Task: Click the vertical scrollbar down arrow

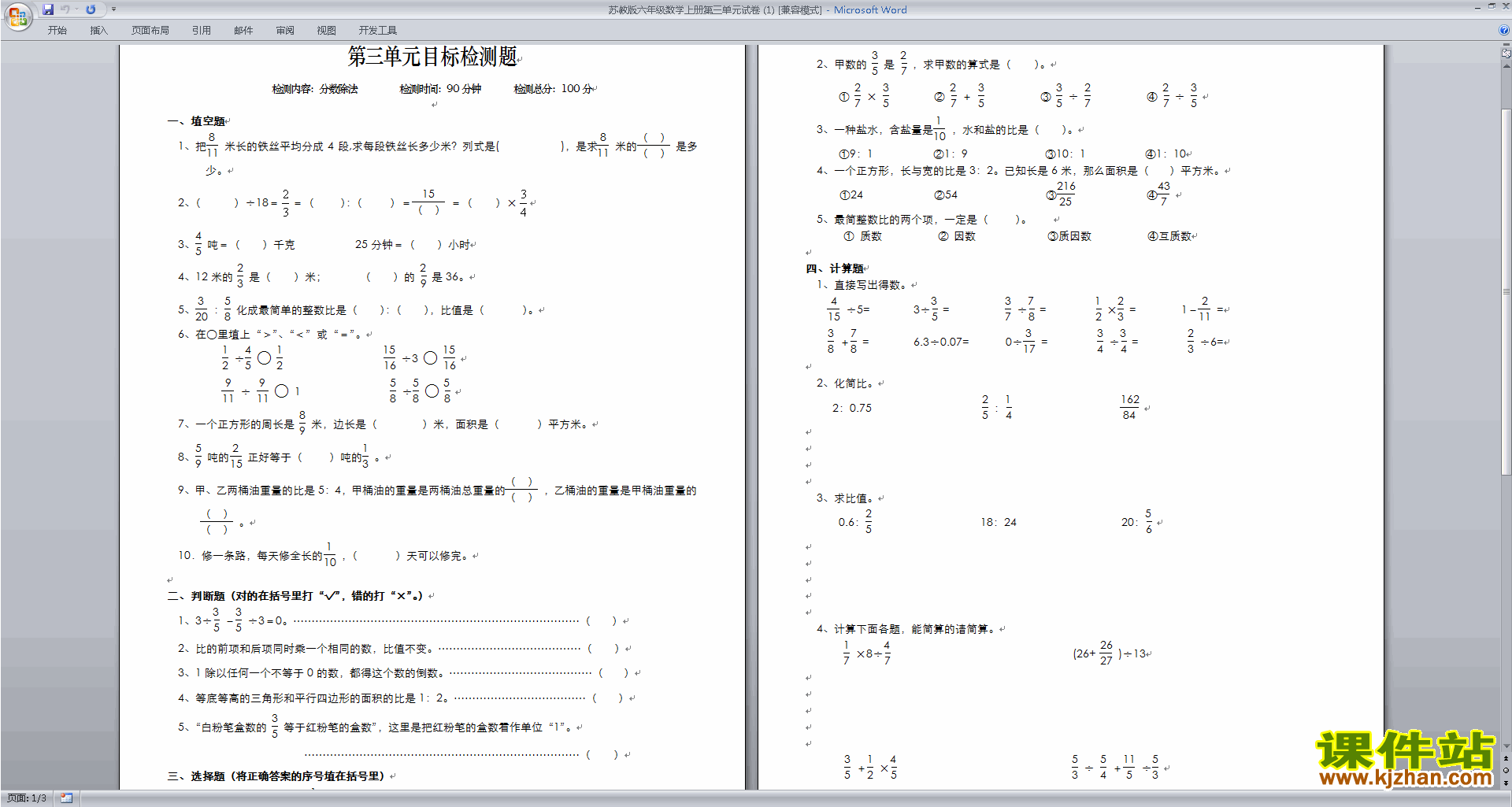Action: click(1506, 746)
